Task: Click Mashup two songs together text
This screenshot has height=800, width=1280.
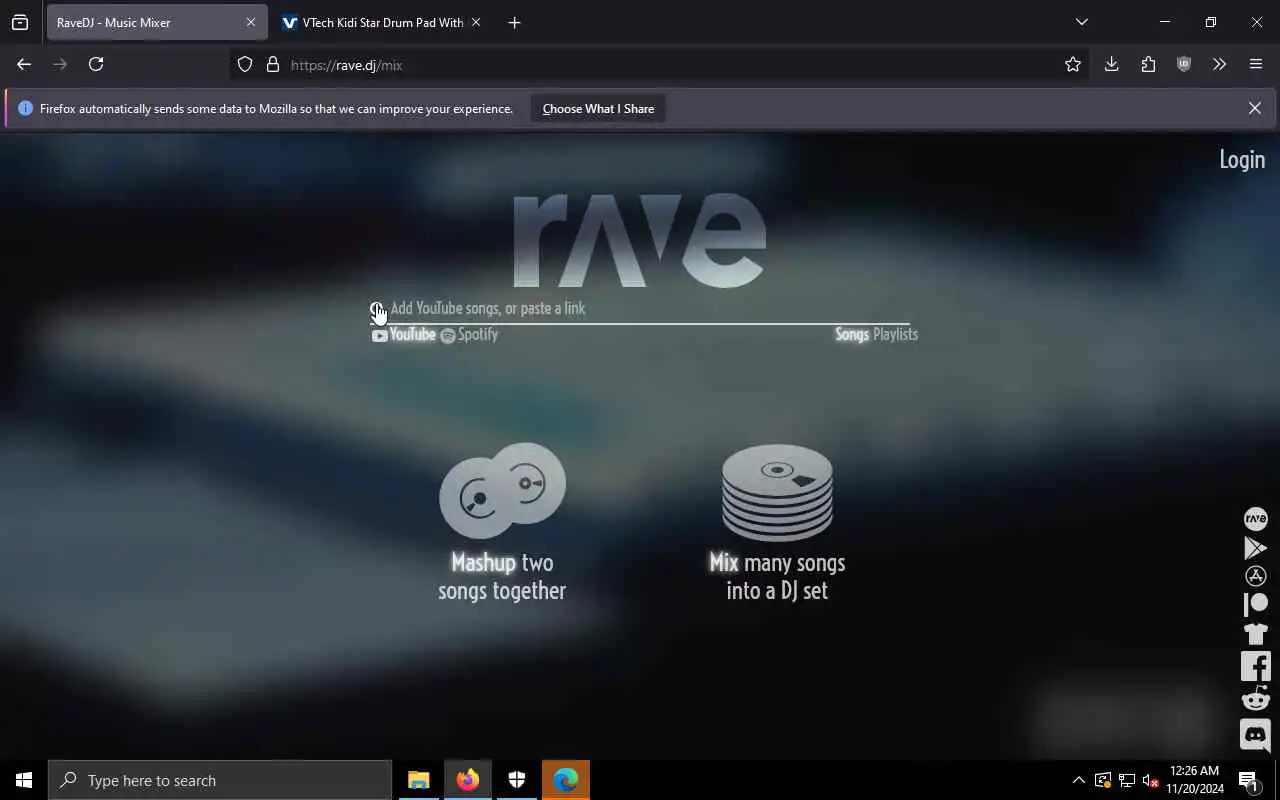Action: (x=502, y=576)
